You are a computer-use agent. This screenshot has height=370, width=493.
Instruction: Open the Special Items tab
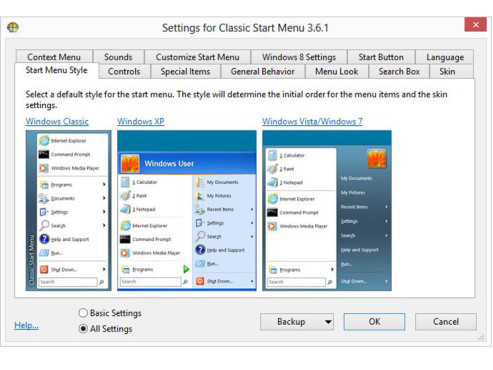185,71
